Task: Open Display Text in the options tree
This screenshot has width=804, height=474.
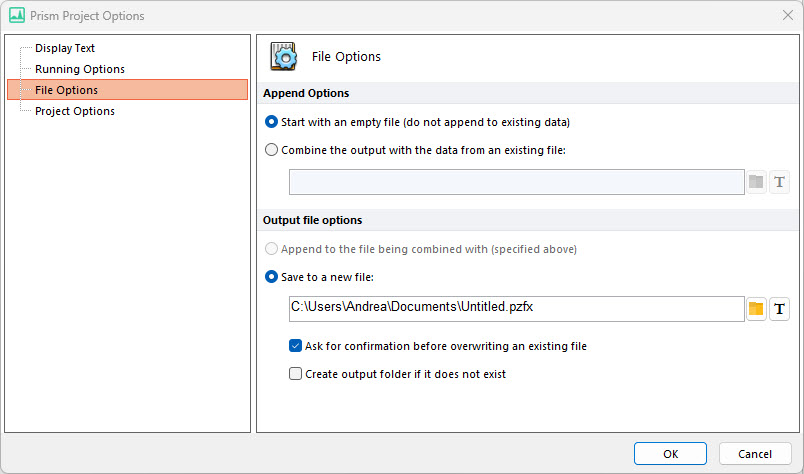Action: (65, 48)
